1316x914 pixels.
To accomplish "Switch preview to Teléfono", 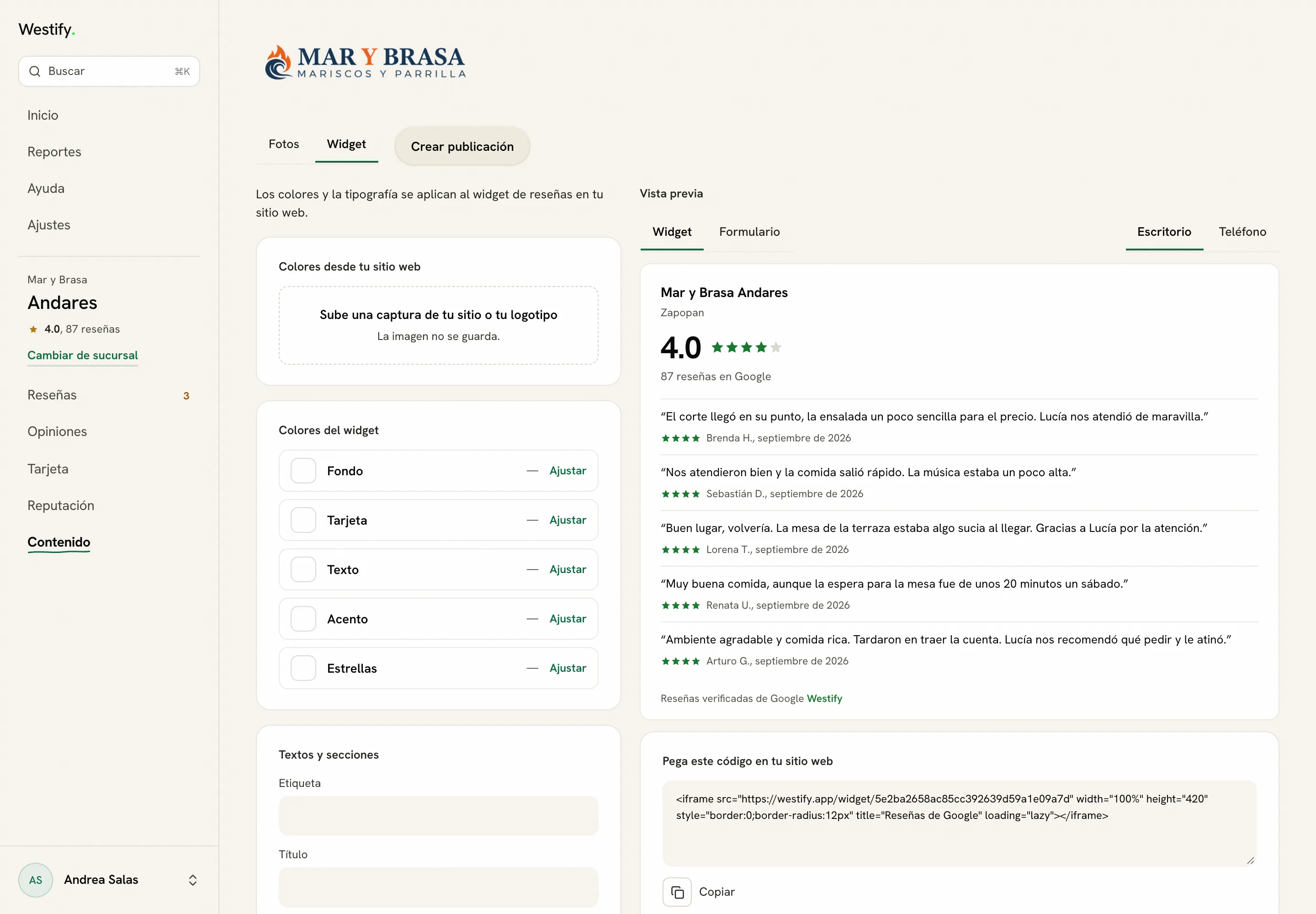I will 1242,232.
